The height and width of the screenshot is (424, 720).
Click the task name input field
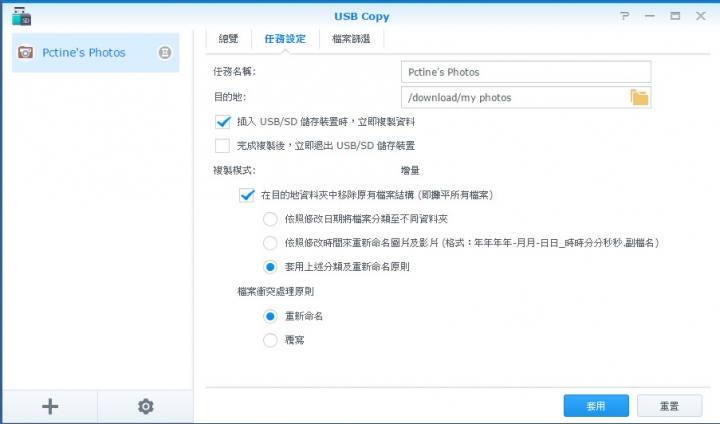click(526, 72)
